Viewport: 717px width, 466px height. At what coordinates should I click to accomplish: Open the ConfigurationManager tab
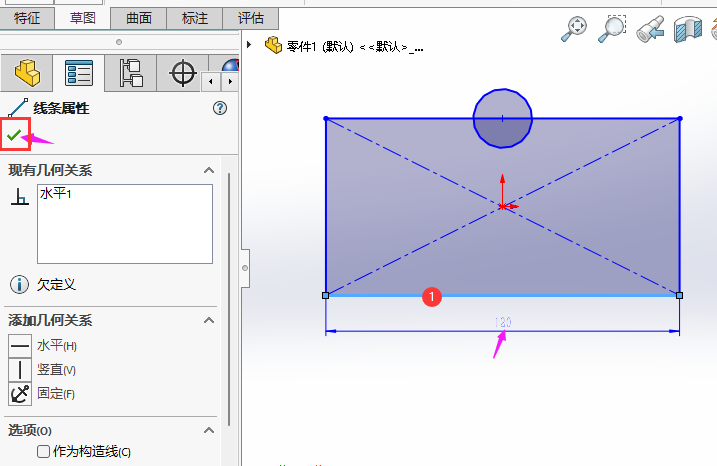coord(131,73)
